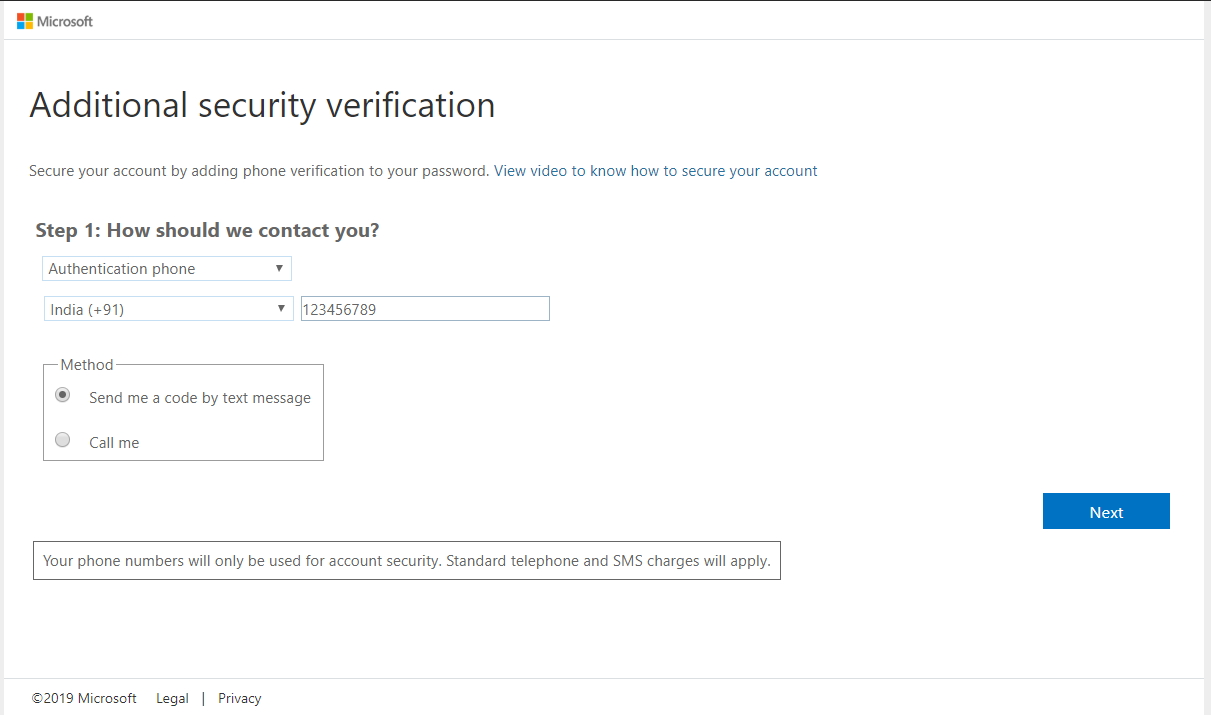1211x715 pixels.
Task: Click the 'Method' group label
Action: 87,365
